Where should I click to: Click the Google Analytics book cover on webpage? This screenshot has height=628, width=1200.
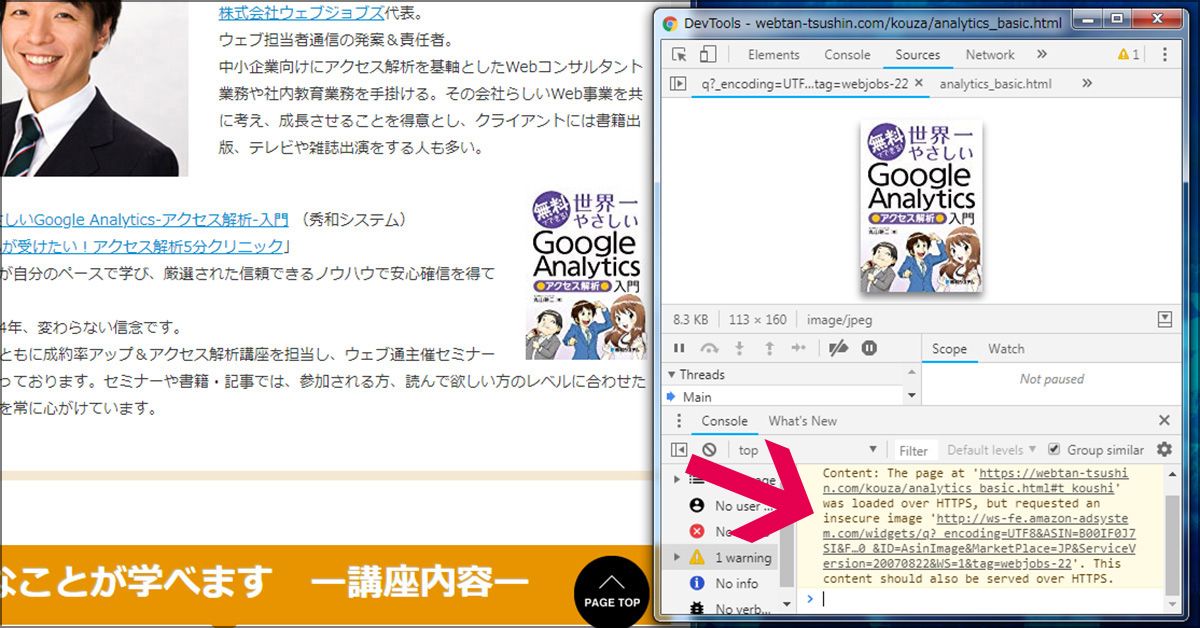[x=585, y=275]
